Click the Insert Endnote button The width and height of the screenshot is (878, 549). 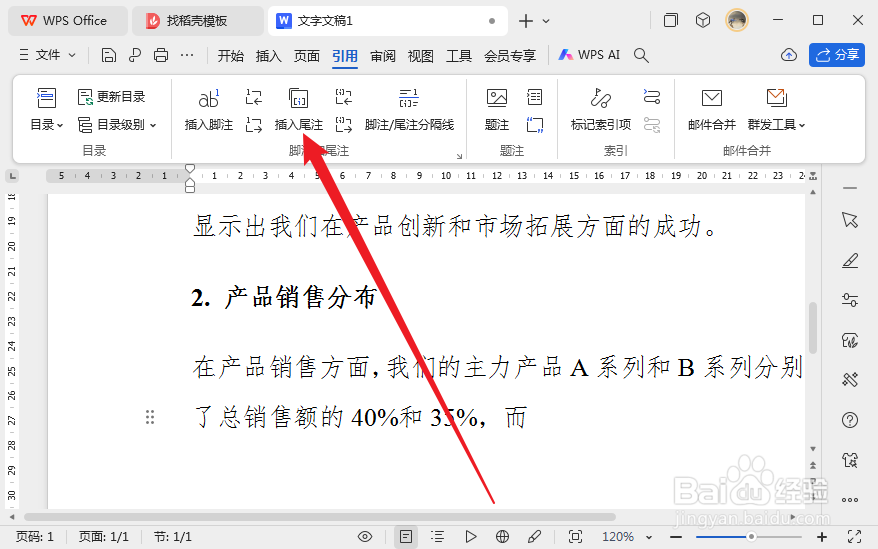[298, 110]
